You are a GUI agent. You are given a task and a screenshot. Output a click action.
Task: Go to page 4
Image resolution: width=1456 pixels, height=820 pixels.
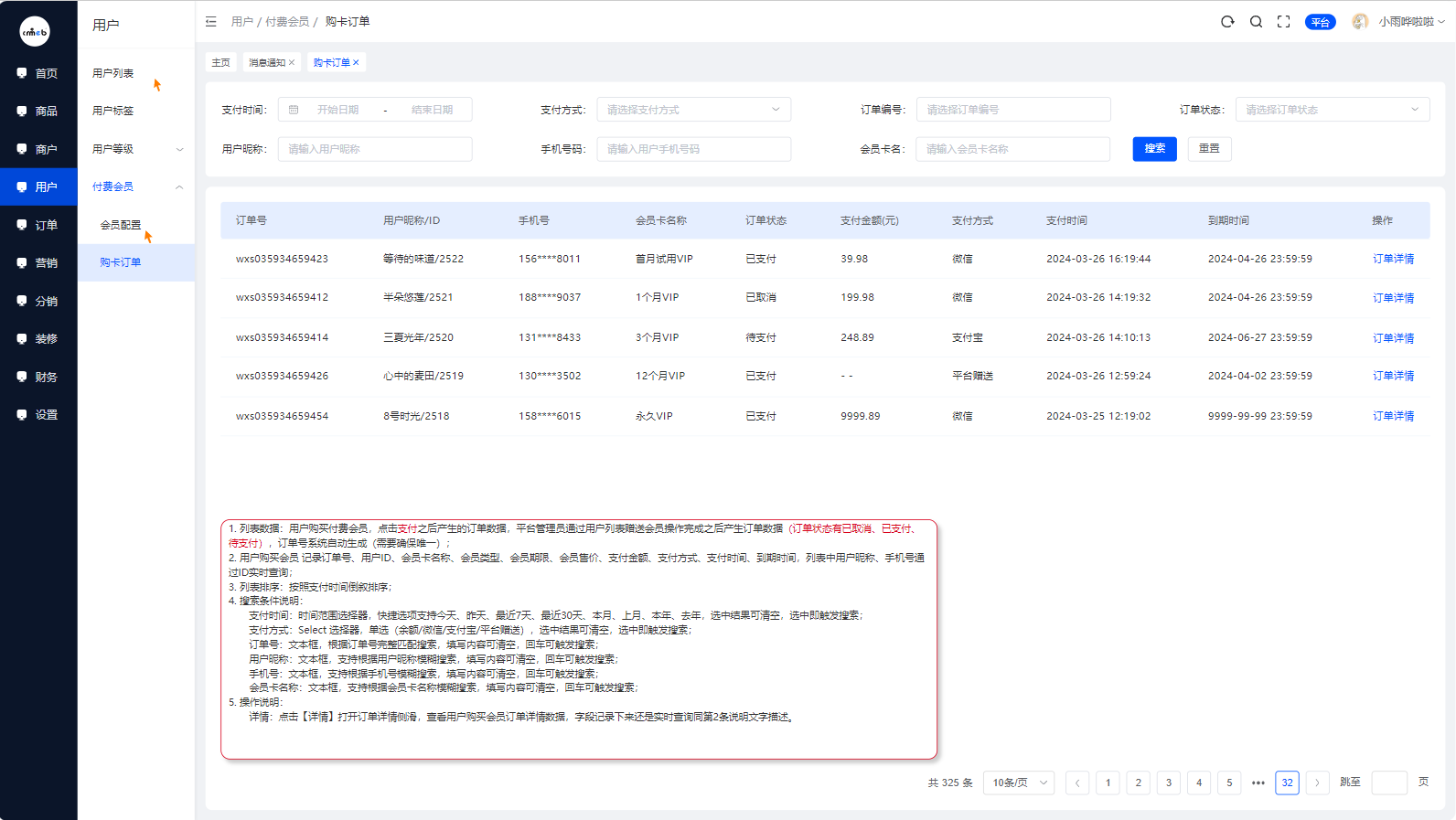point(1199,783)
